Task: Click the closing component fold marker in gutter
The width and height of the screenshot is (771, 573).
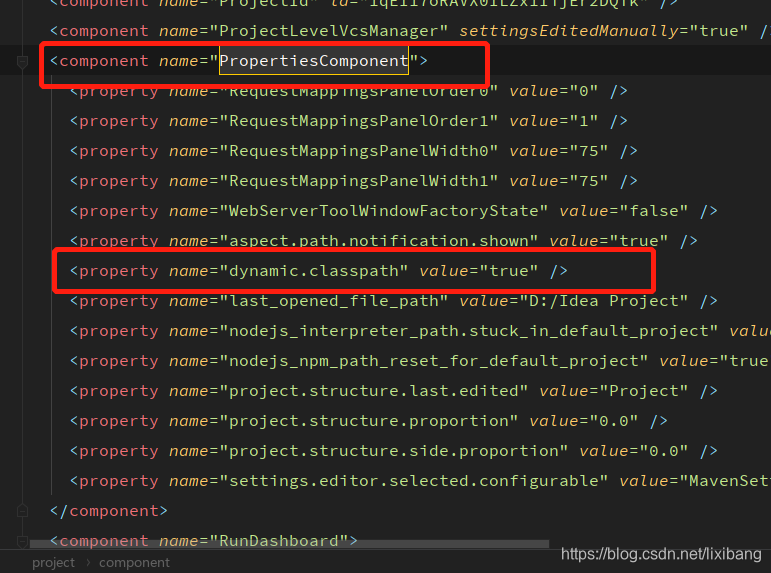Action: pyautogui.click(x=22, y=511)
